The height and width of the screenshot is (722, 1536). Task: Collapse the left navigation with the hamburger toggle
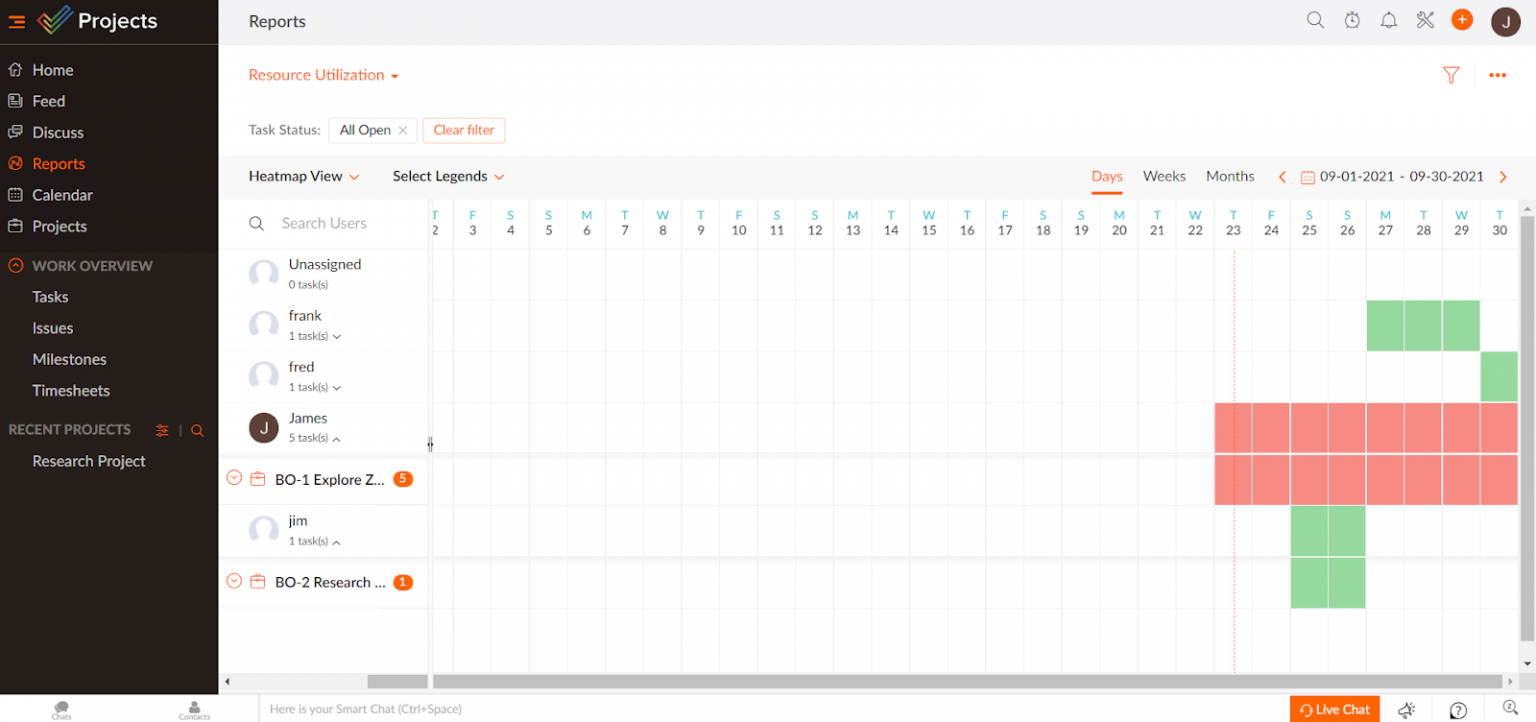pyautogui.click(x=16, y=21)
